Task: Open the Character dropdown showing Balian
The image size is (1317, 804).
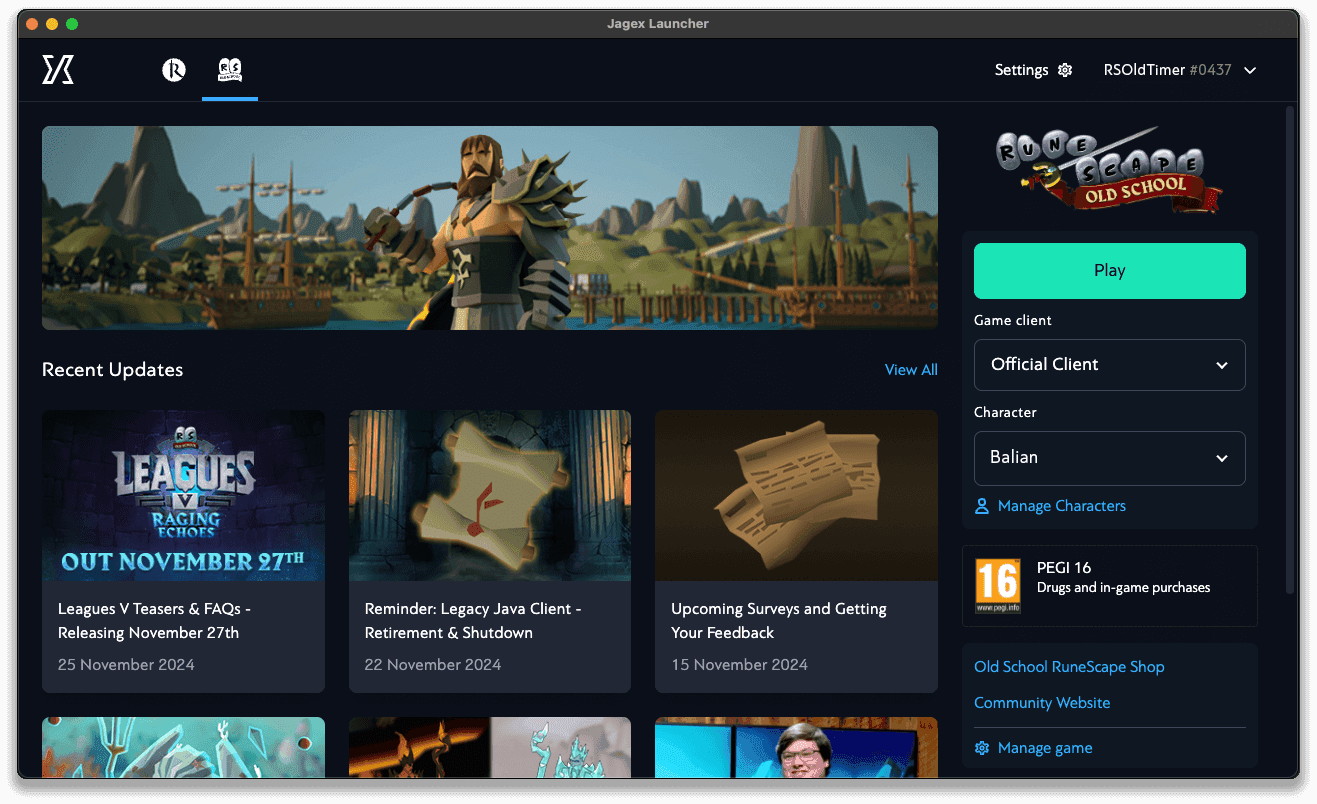Action: pos(1109,457)
